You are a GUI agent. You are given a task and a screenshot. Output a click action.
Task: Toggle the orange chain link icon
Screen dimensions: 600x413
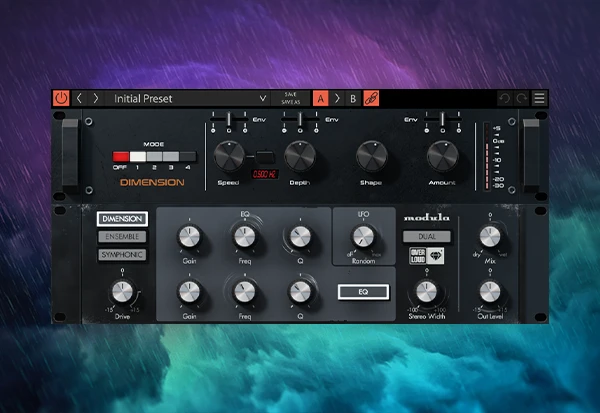[371, 98]
